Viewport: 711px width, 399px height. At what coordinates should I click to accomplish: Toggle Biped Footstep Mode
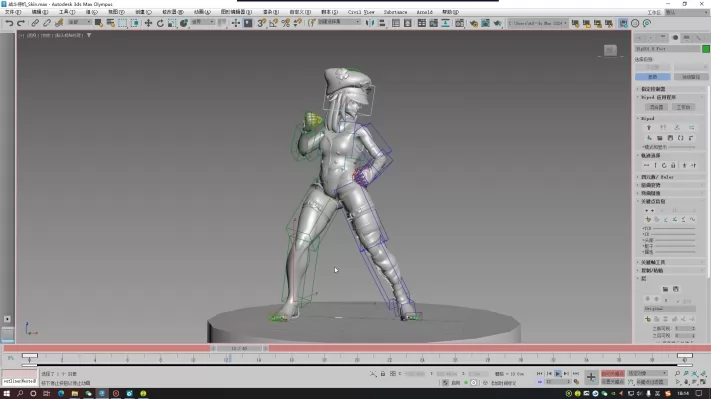[663, 128]
